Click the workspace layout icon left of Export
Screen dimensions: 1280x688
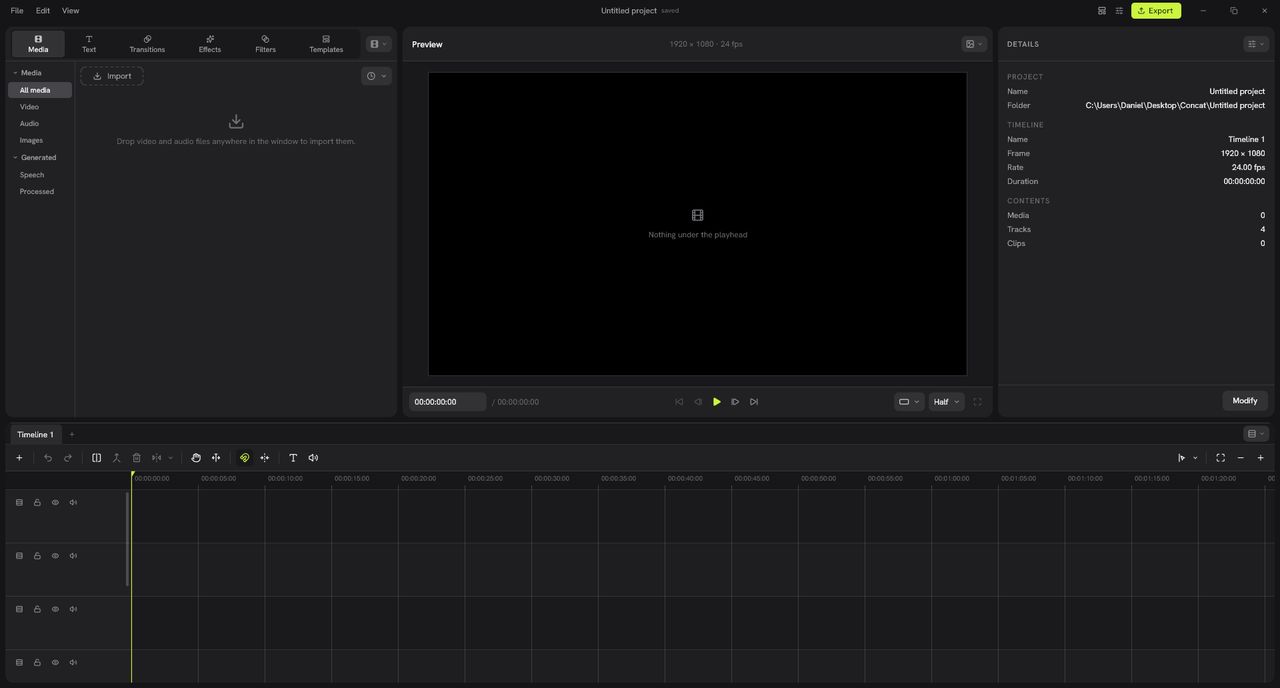pos(1102,11)
